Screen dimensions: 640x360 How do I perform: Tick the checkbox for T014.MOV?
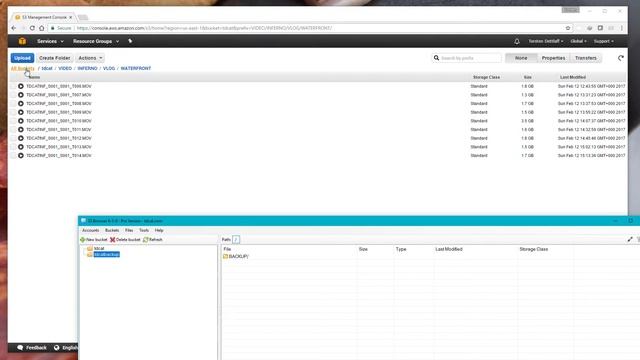(13, 156)
